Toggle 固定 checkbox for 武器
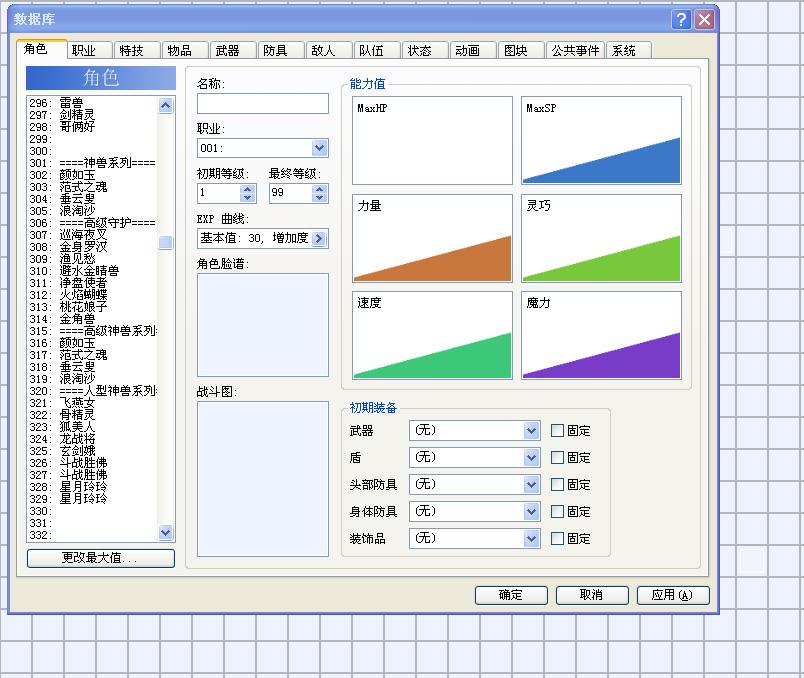Image resolution: width=804 pixels, height=678 pixels. (x=557, y=430)
